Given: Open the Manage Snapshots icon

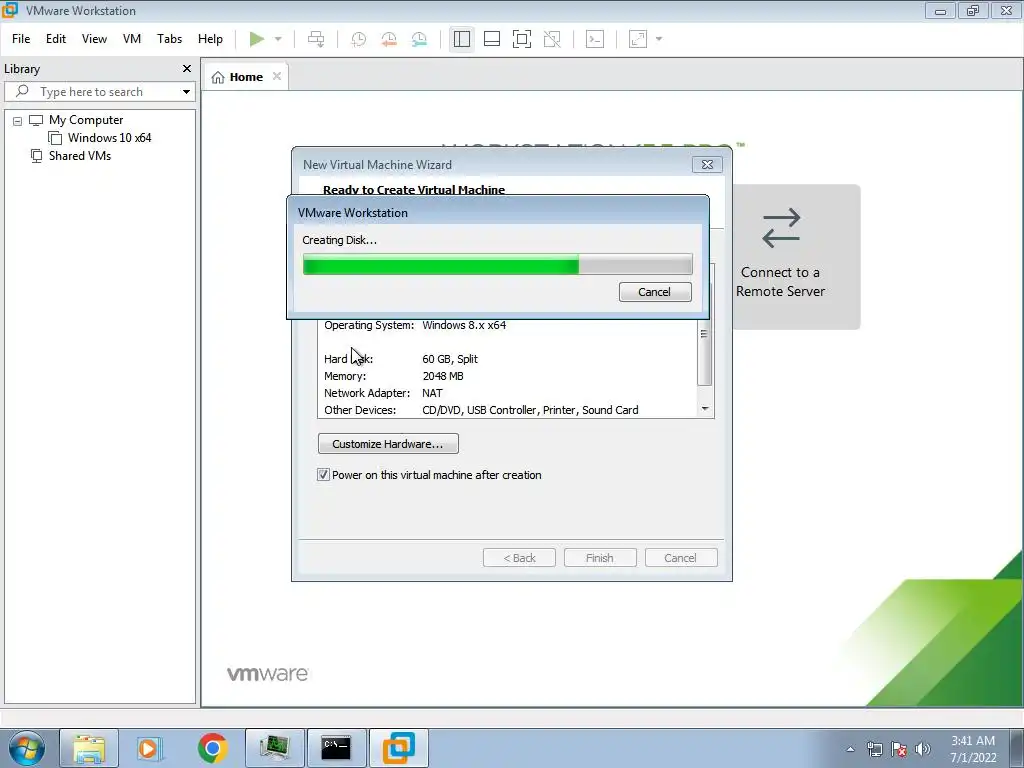Looking at the screenshot, I should click(419, 39).
